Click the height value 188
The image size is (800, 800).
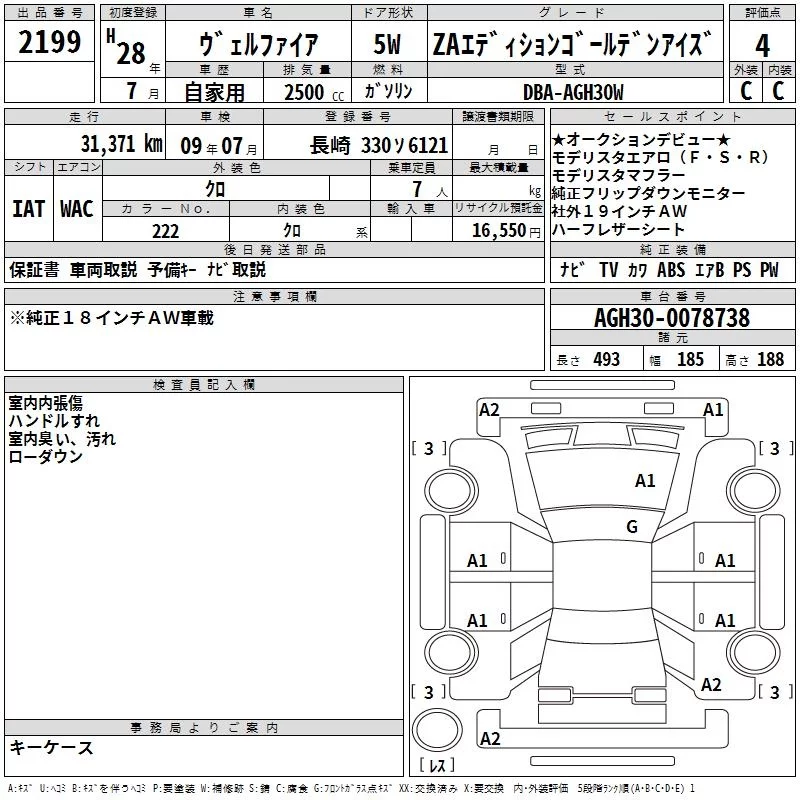click(x=770, y=359)
